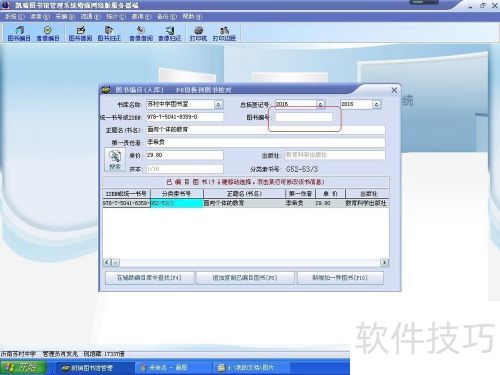Close the 图书编目 dialog
This screenshot has width=500, height=375.
tap(394, 90)
